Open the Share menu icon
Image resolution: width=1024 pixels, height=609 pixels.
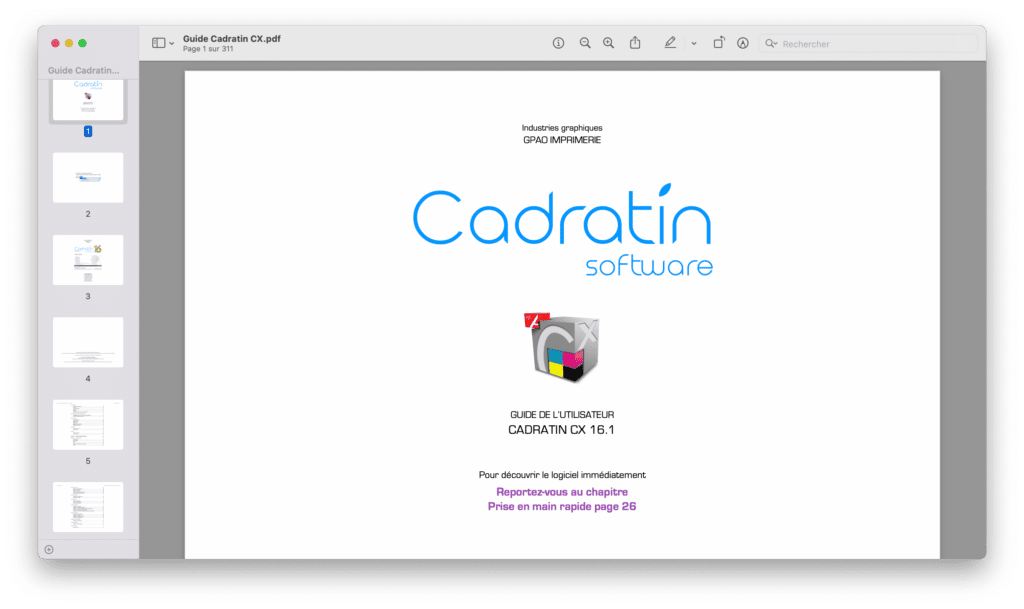tap(635, 43)
